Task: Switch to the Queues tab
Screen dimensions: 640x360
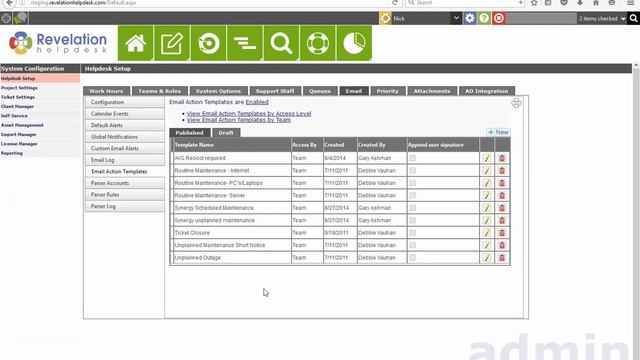Action: [320, 91]
